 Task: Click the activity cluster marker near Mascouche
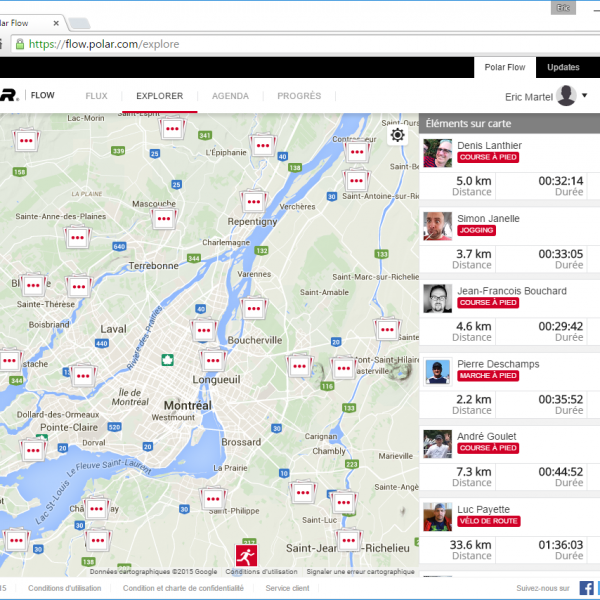(162, 217)
